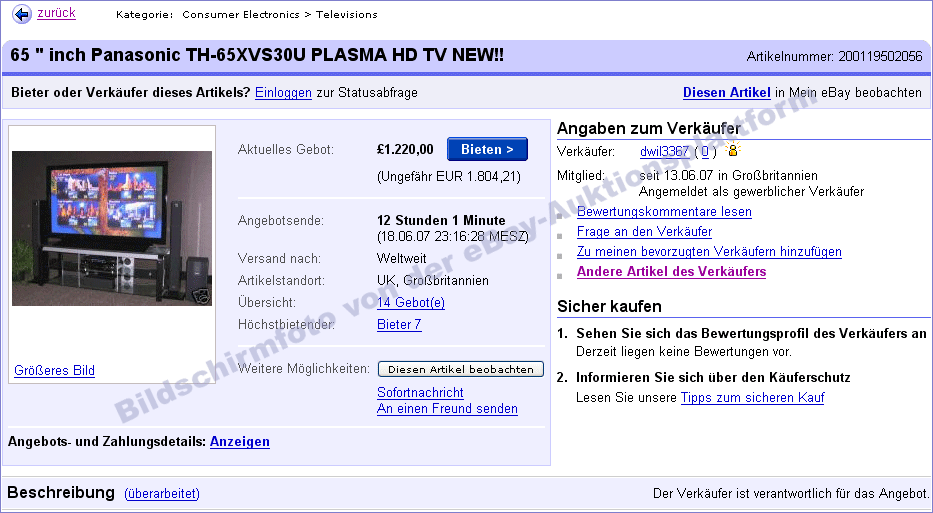
Task: Open the Einloggen link
Action: coord(283,93)
